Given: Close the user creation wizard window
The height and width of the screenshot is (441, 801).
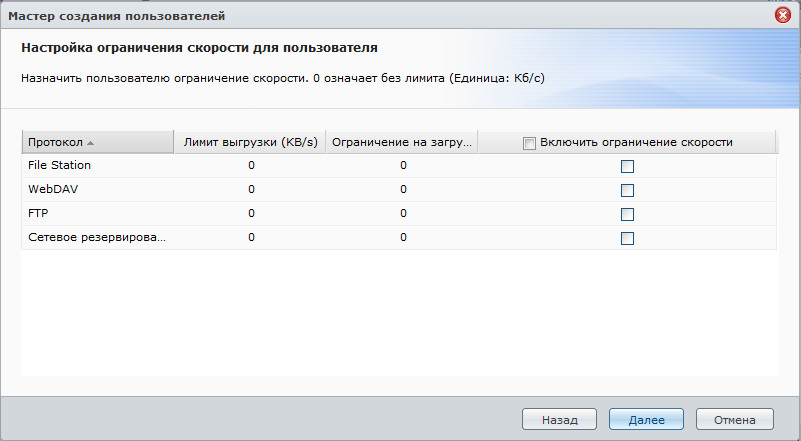Looking at the screenshot, I should (782, 15).
